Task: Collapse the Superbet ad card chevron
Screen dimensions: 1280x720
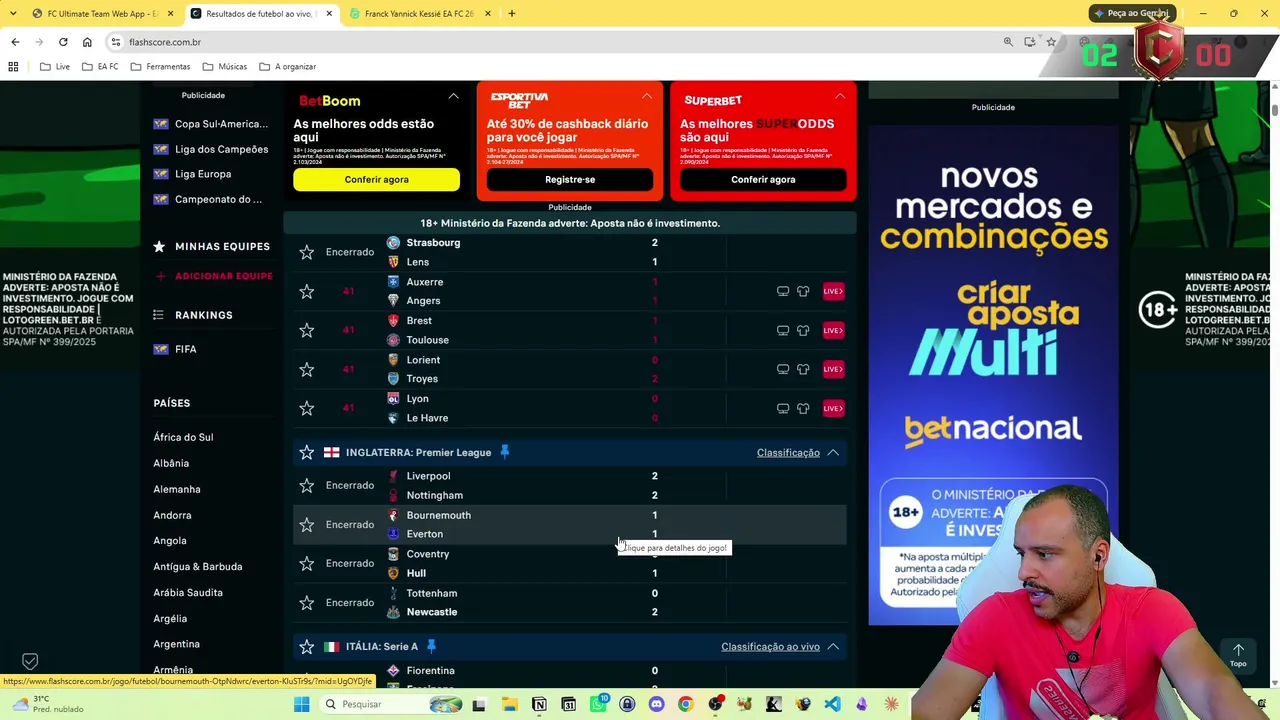Action: click(840, 96)
